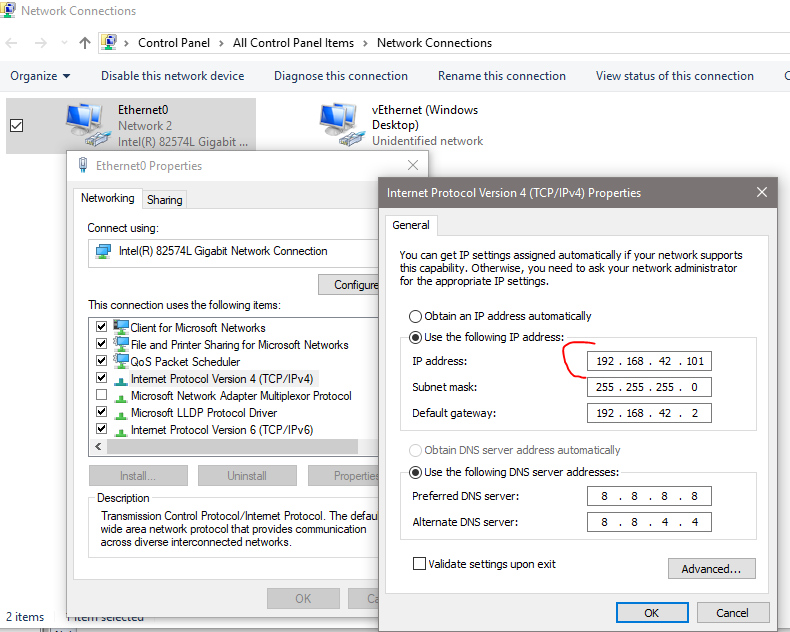
Task: Click the Back arrow in the explorer bar
Action: pyautogui.click(x=12, y=43)
